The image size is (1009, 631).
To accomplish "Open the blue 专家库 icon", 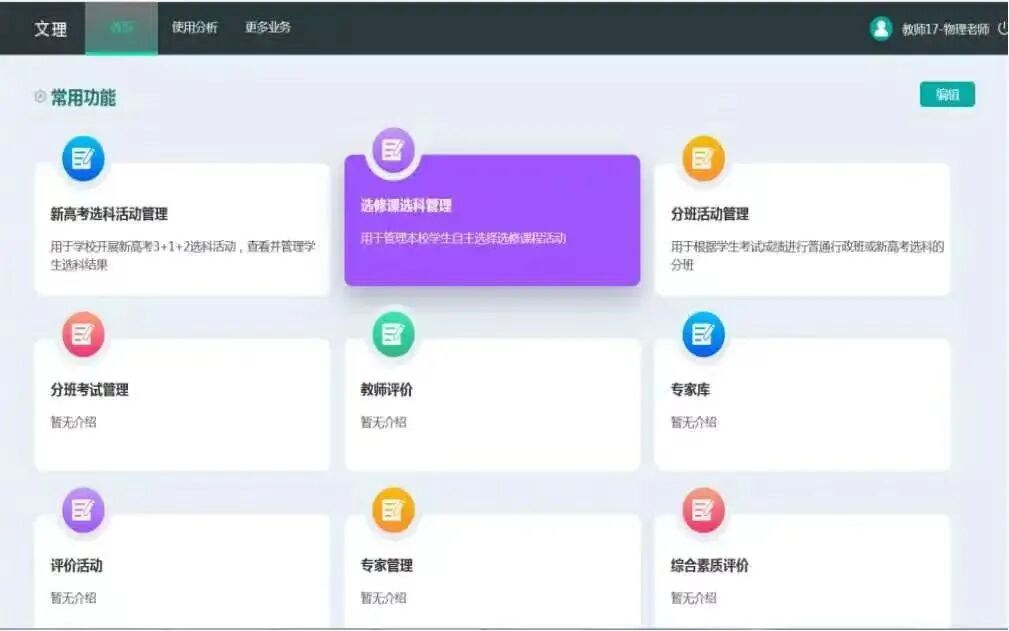I will [703, 334].
